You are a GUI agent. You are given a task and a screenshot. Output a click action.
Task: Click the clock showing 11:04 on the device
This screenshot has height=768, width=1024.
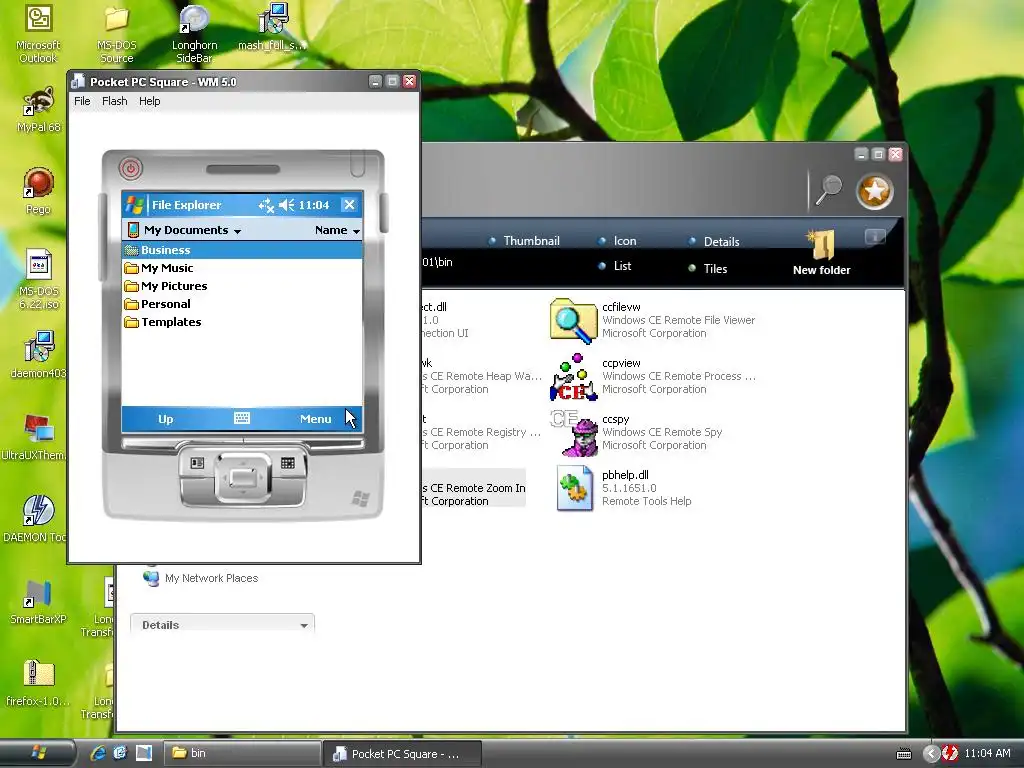point(313,205)
